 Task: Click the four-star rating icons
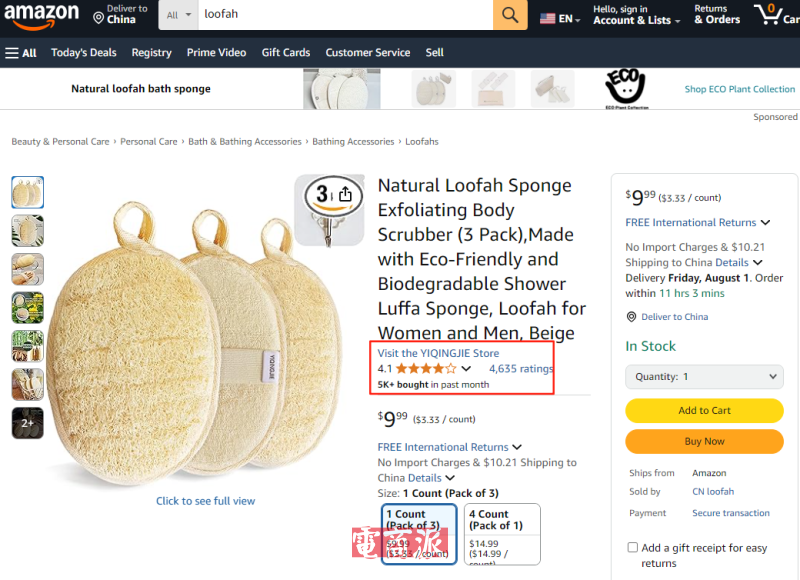[427, 369]
